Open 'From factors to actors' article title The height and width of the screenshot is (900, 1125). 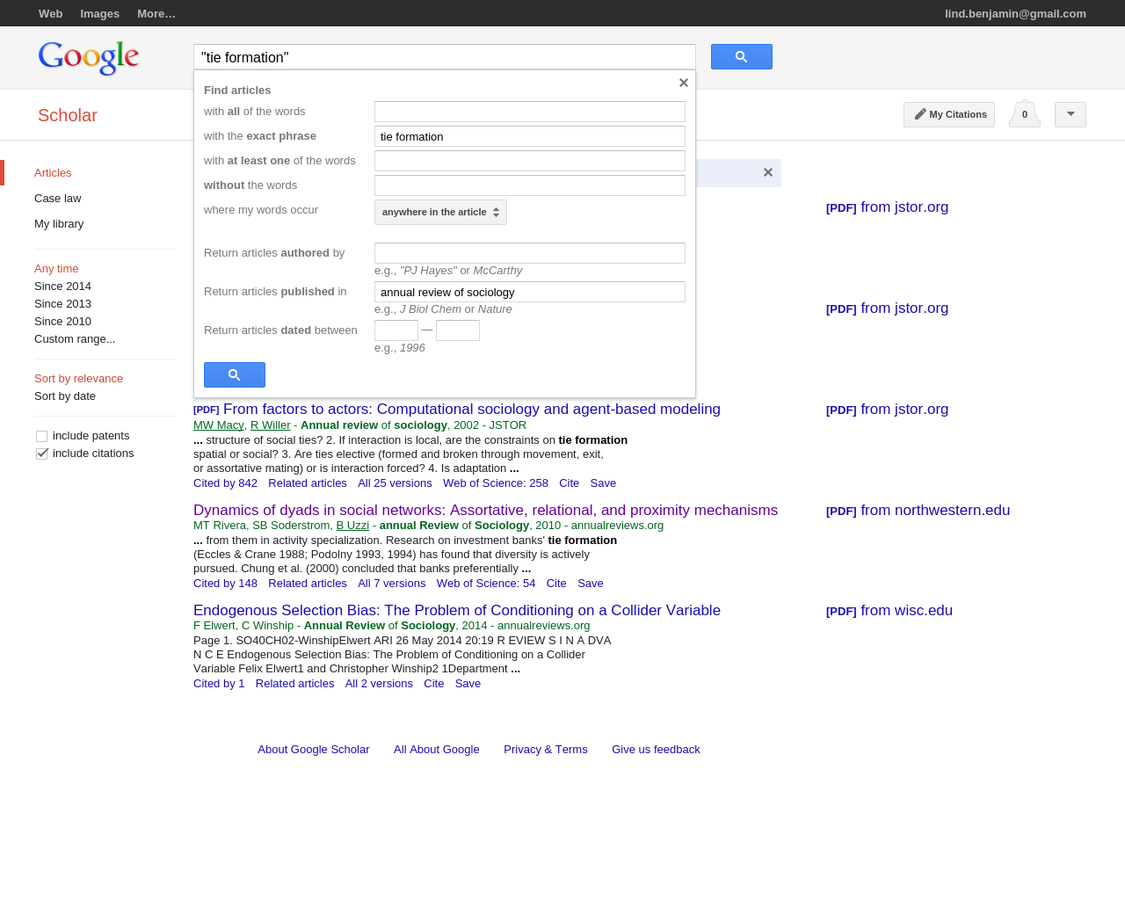tap(471, 409)
